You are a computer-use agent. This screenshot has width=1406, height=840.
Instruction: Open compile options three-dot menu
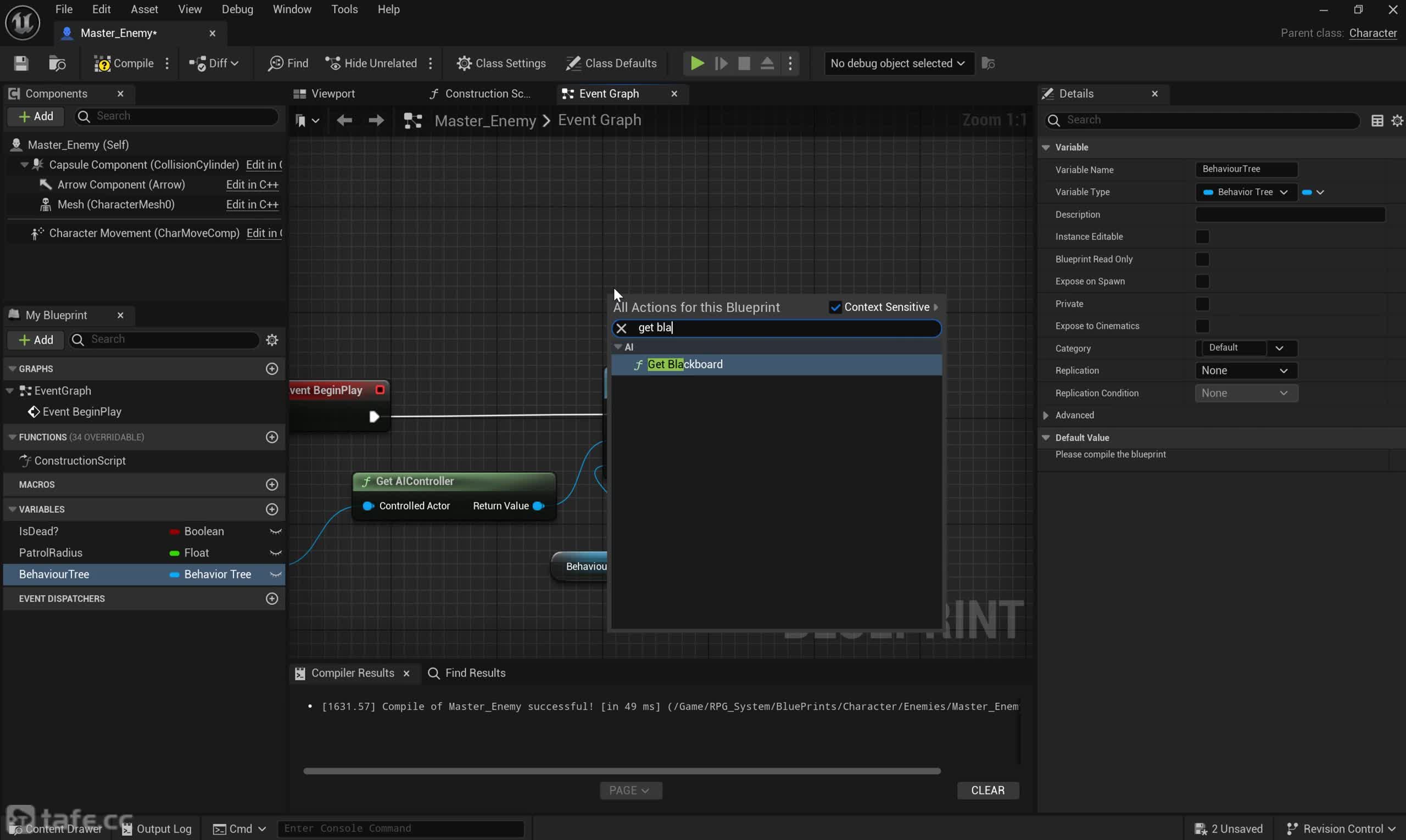tap(167, 63)
